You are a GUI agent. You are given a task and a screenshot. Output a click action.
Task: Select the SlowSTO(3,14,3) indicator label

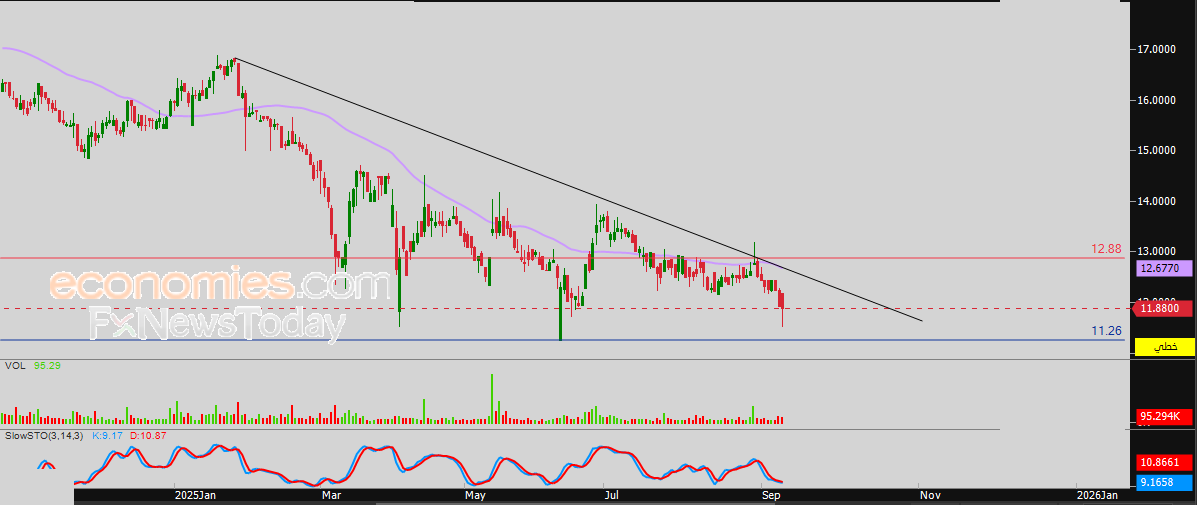coord(44,436)
